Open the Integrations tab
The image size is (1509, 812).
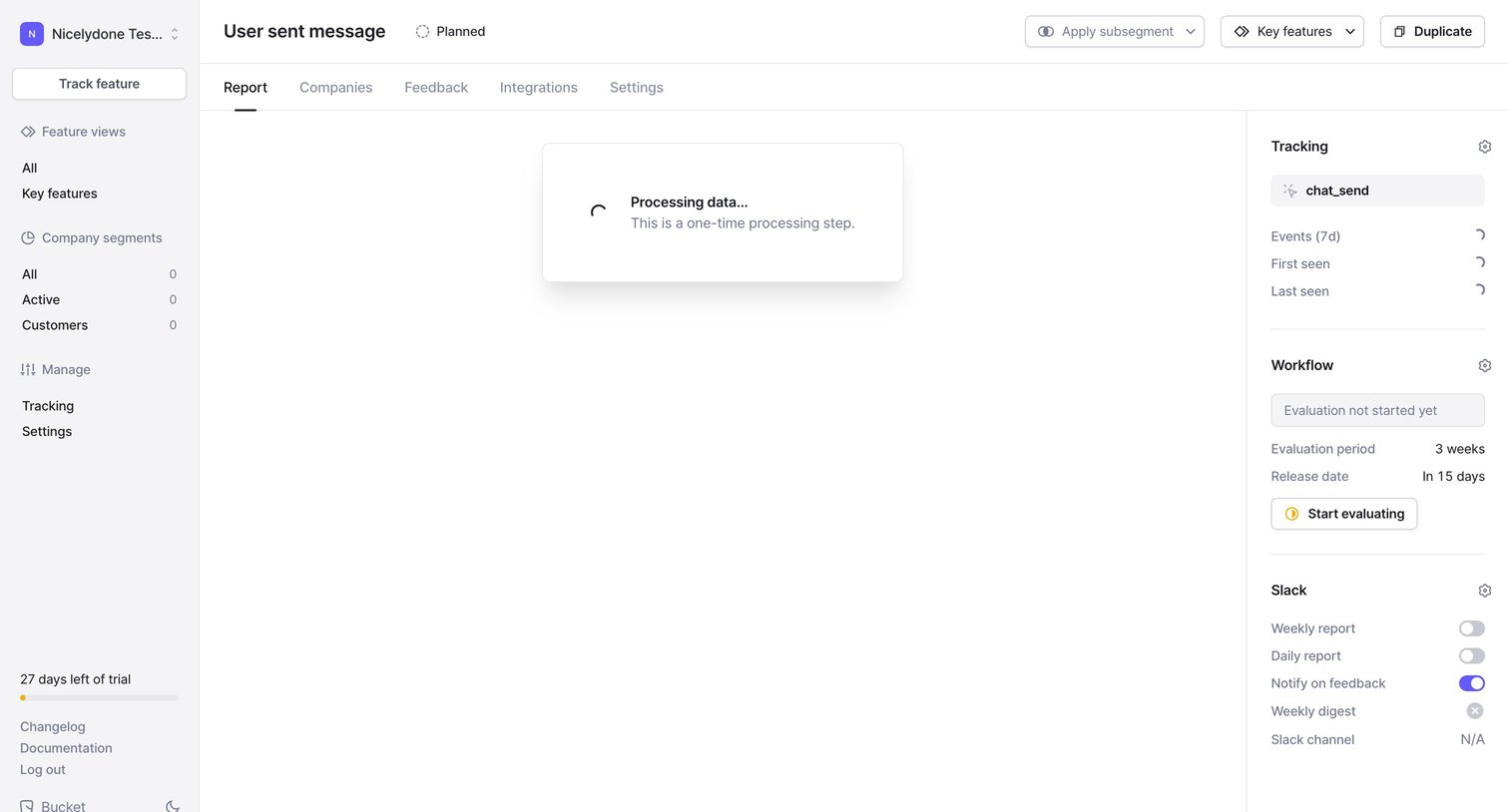click(539, 88)
